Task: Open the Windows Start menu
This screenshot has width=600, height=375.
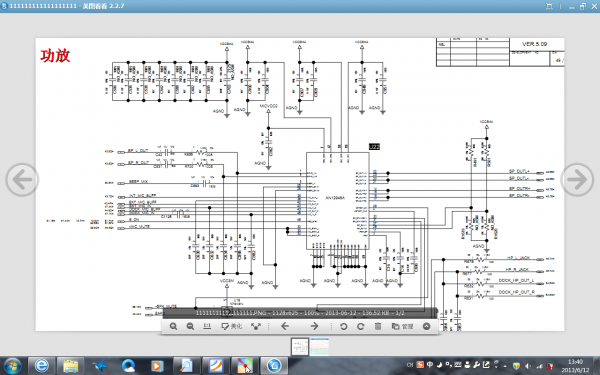Action: click(x=12, y=366)
